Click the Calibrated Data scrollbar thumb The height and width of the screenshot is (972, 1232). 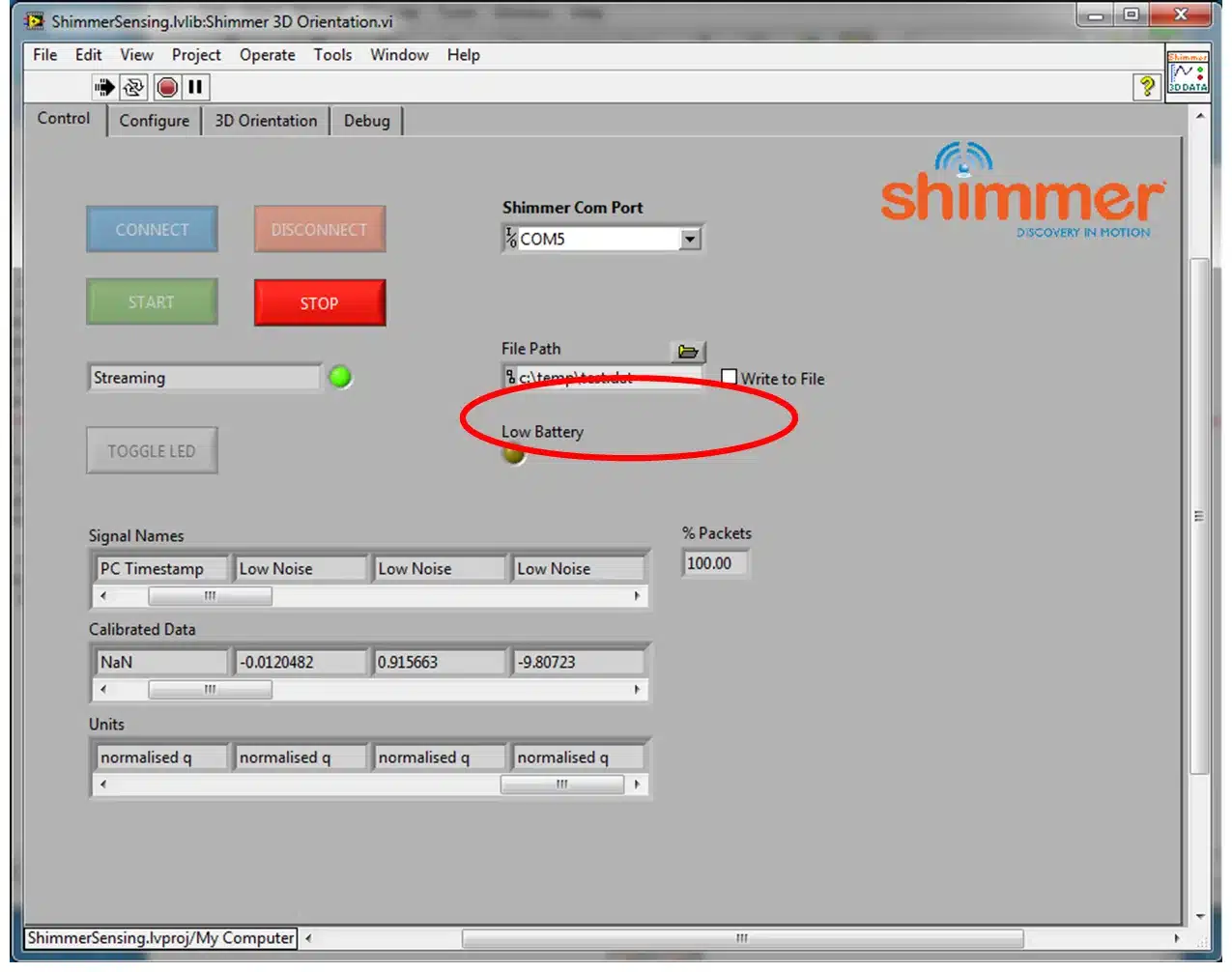[x=210, y=690]
